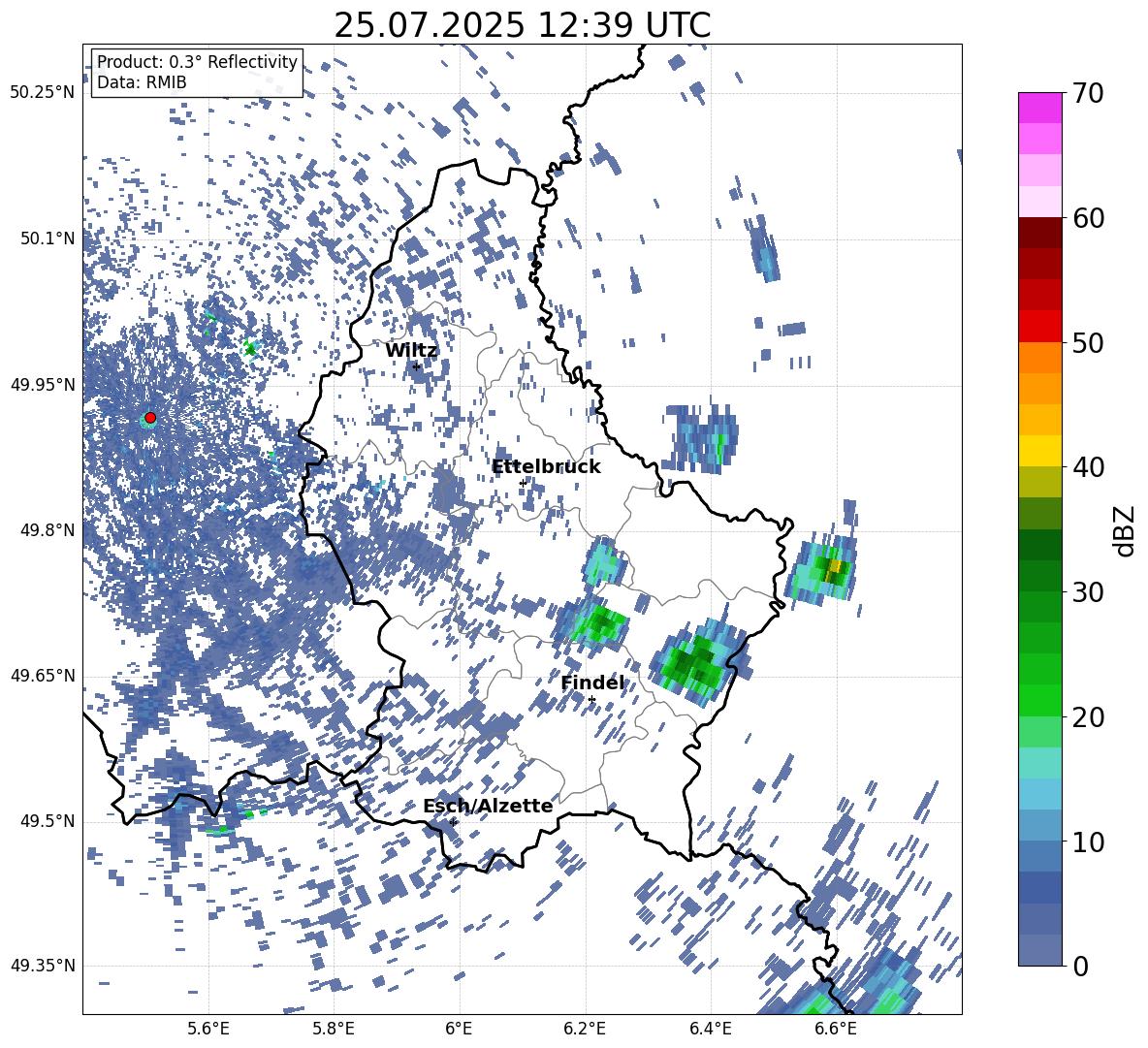Click the 5.6°E longitude tick label
Screen dimensions: 1148x1048
tap(207, 1029)
